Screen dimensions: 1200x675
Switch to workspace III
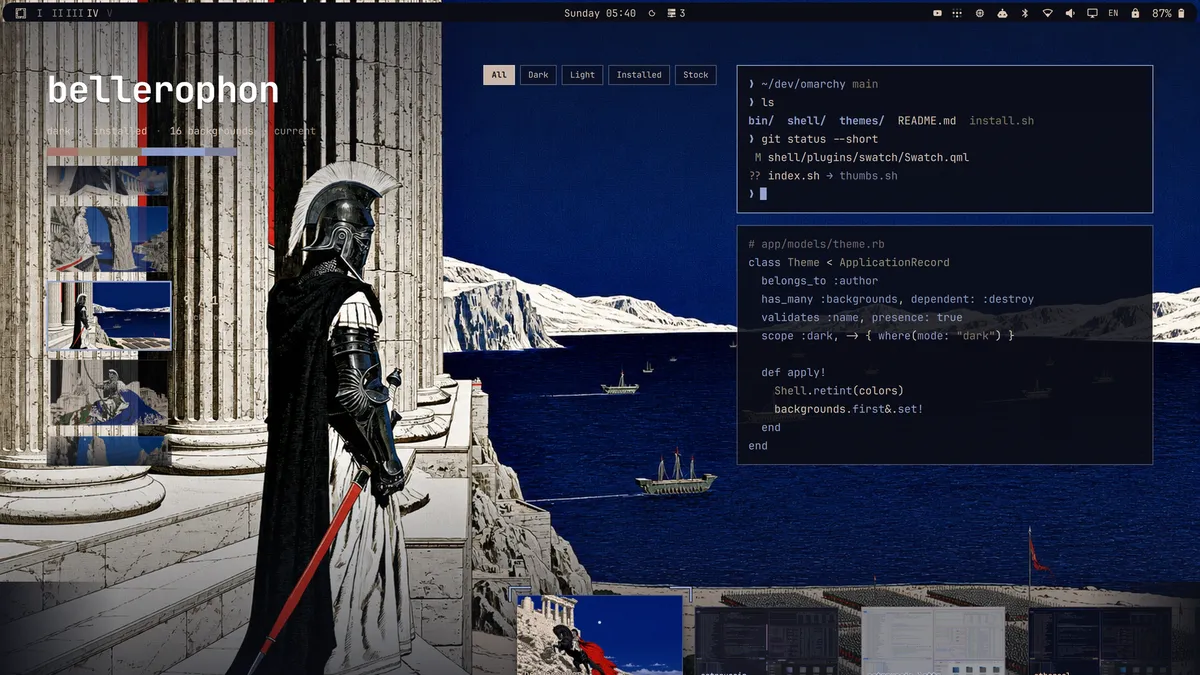point(74,13)
